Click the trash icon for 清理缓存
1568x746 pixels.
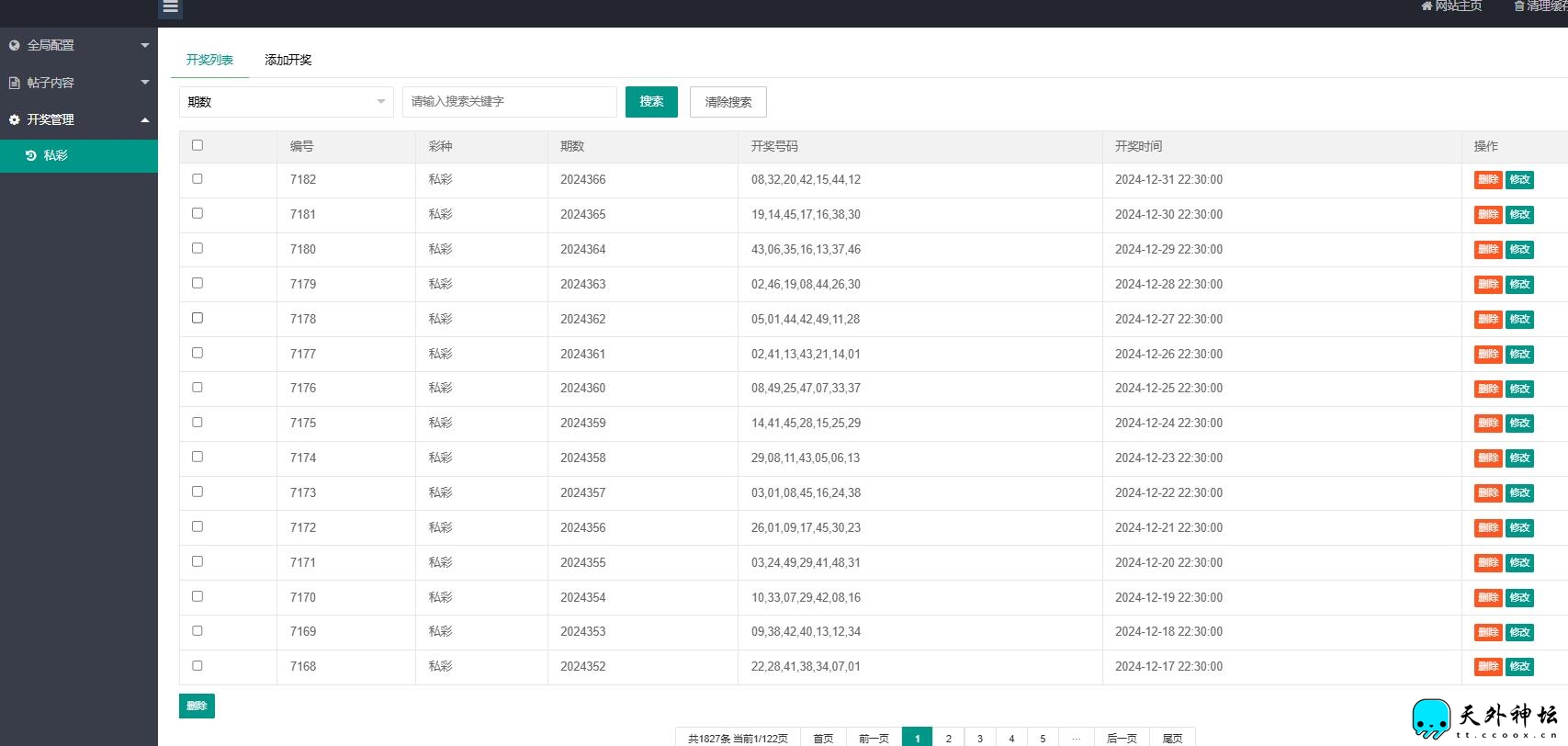(1519, 6)
